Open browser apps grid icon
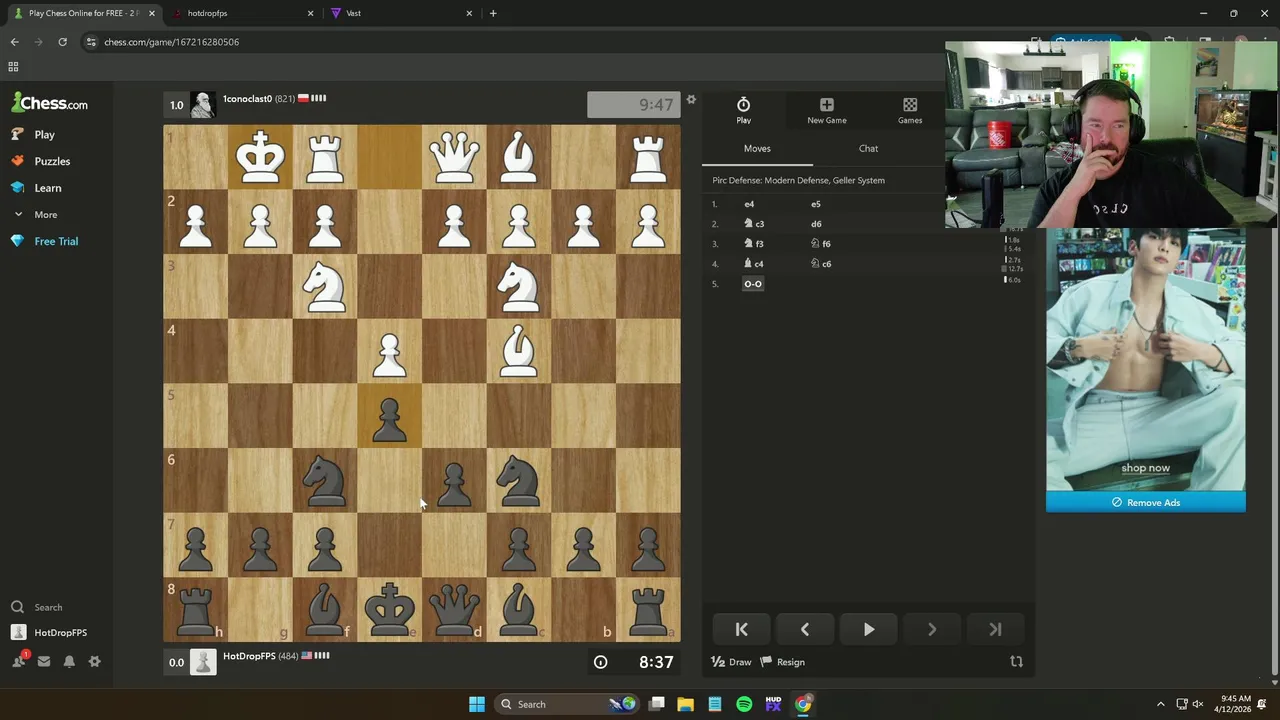The image size is (1280, 720). point(13,67)
